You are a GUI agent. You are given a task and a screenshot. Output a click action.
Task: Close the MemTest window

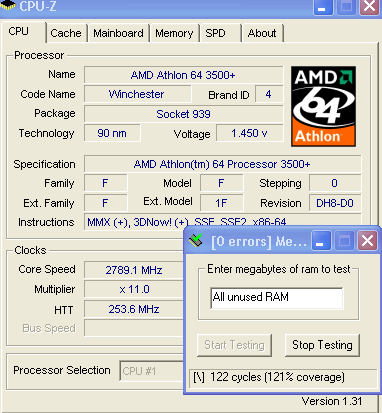tap(367, 240)
